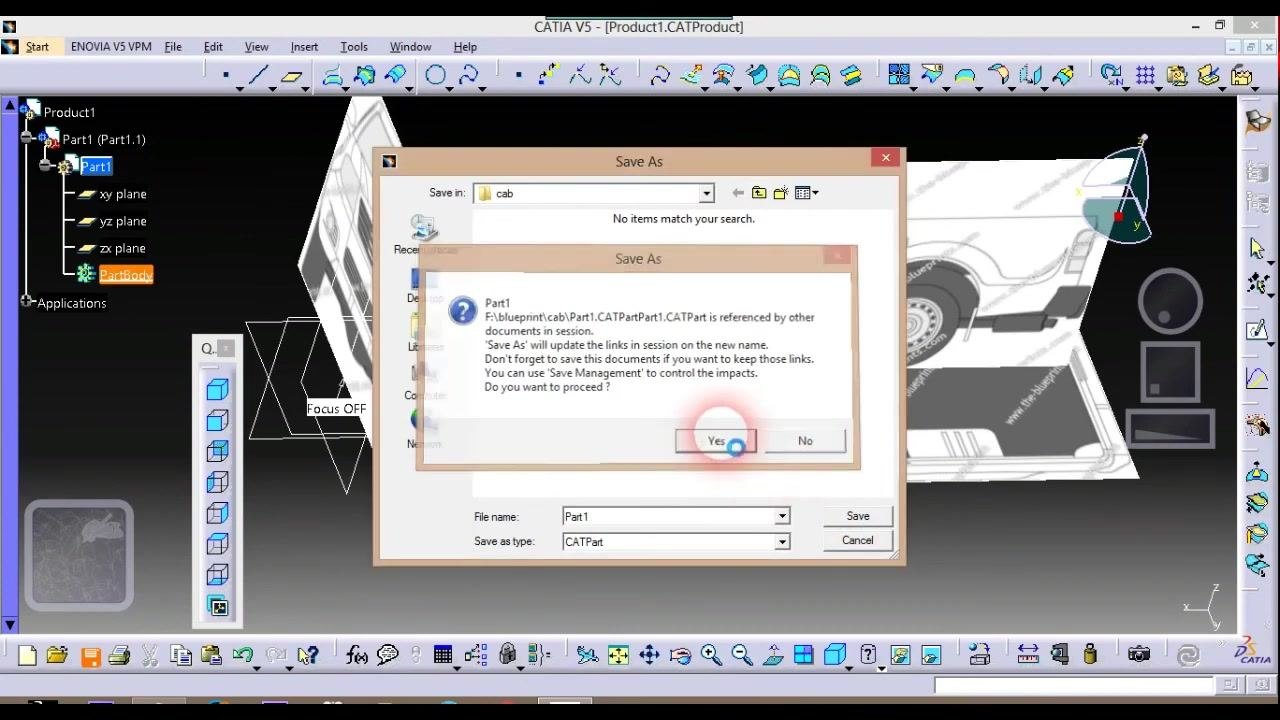
Task: Open the View menu
Action: tap(256, 47)
